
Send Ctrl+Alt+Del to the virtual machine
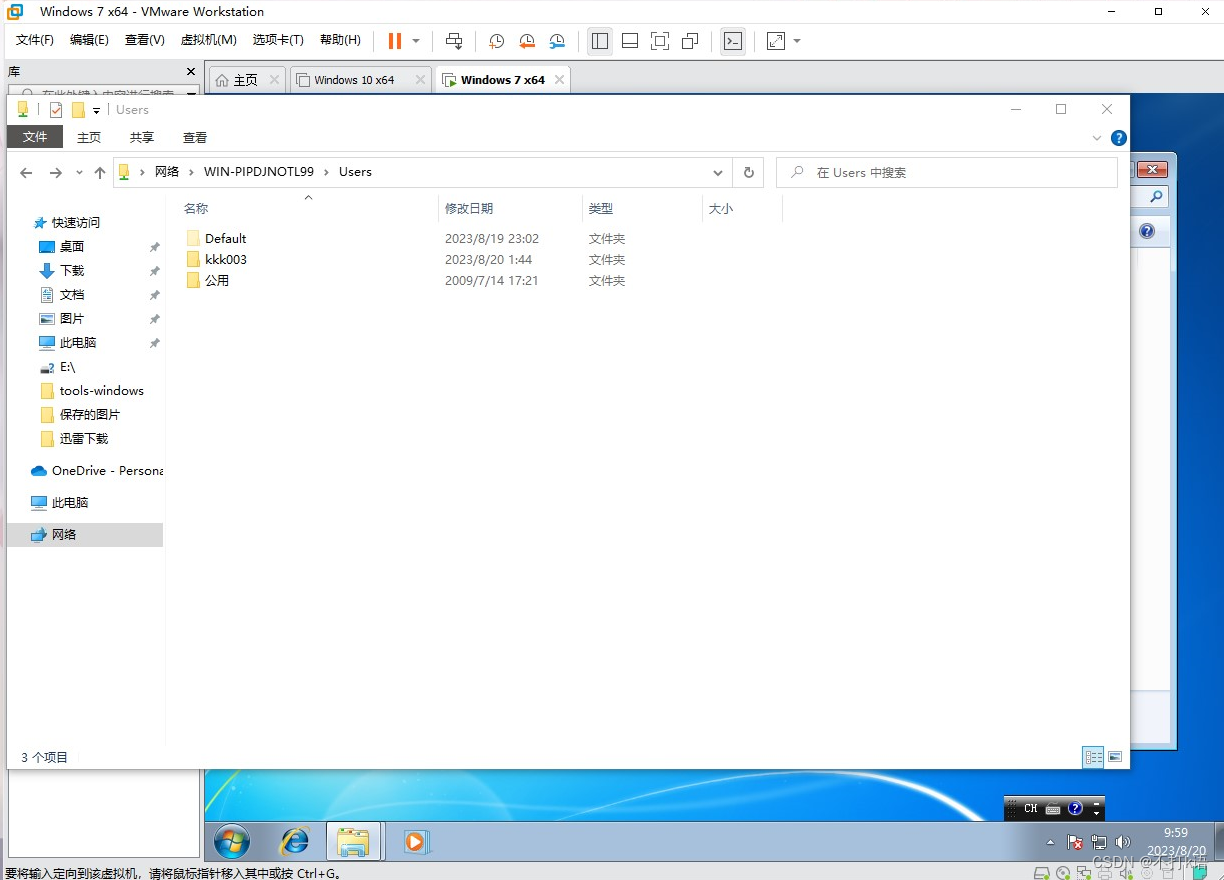[454, 41]
